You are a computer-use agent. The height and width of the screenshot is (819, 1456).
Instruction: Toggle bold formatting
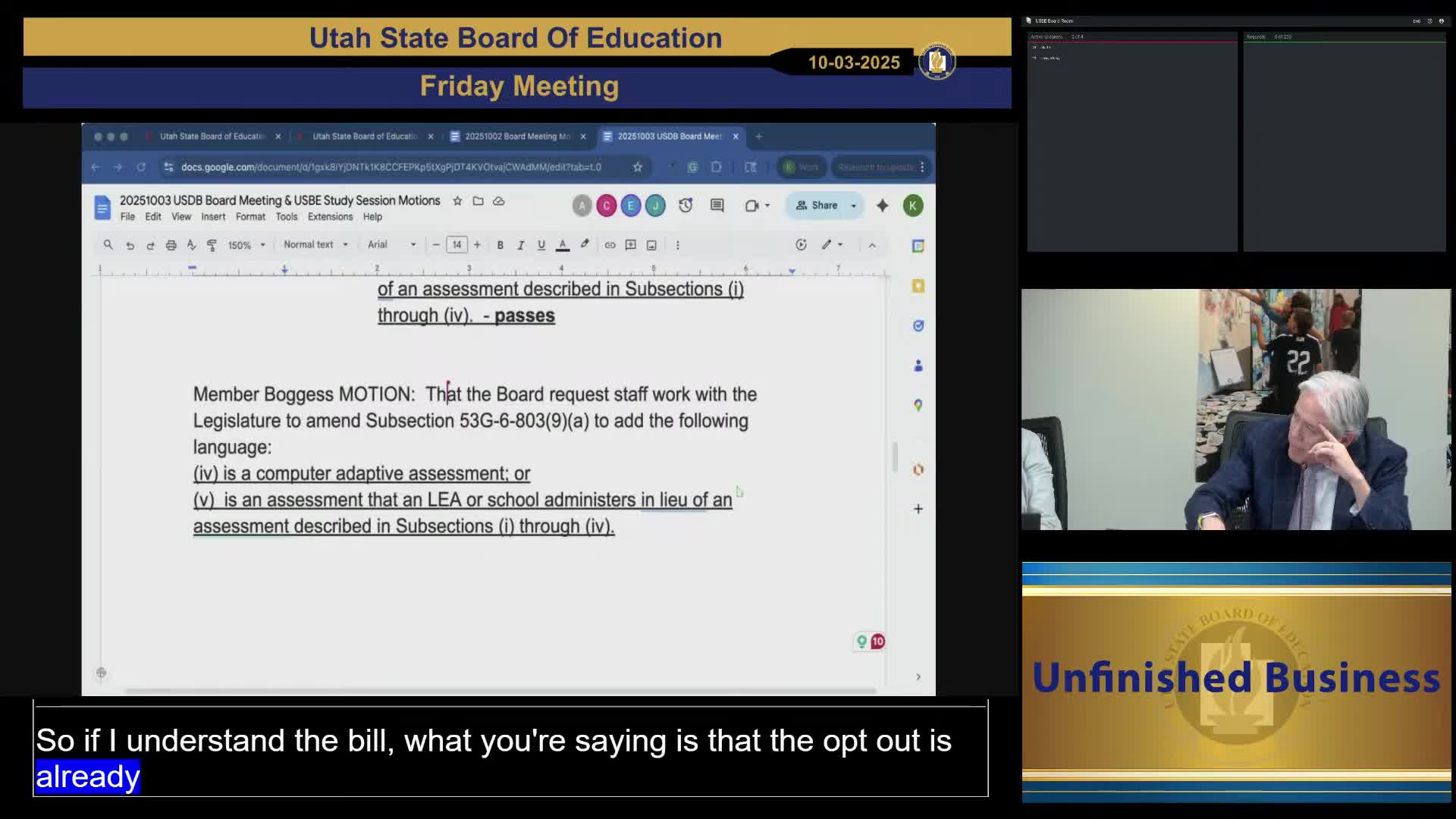pyautogui.click(x=500, y=245)
